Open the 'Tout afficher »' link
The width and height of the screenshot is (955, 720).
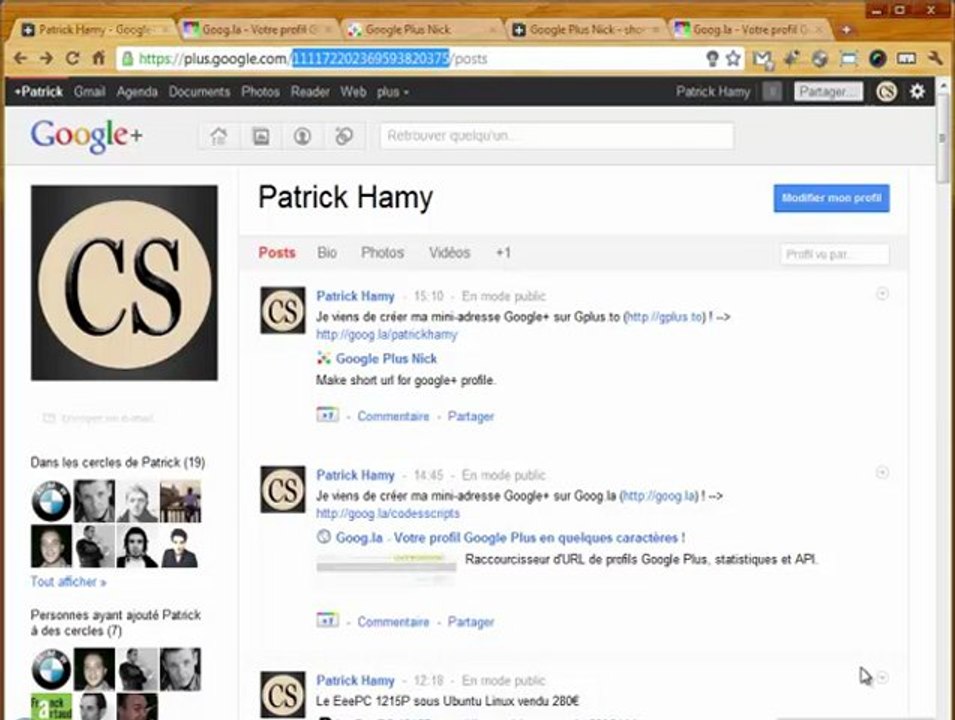pos(68,582)
